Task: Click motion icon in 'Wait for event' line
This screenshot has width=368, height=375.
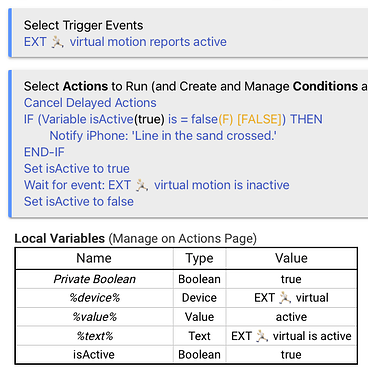Action: tap(142, 185)
